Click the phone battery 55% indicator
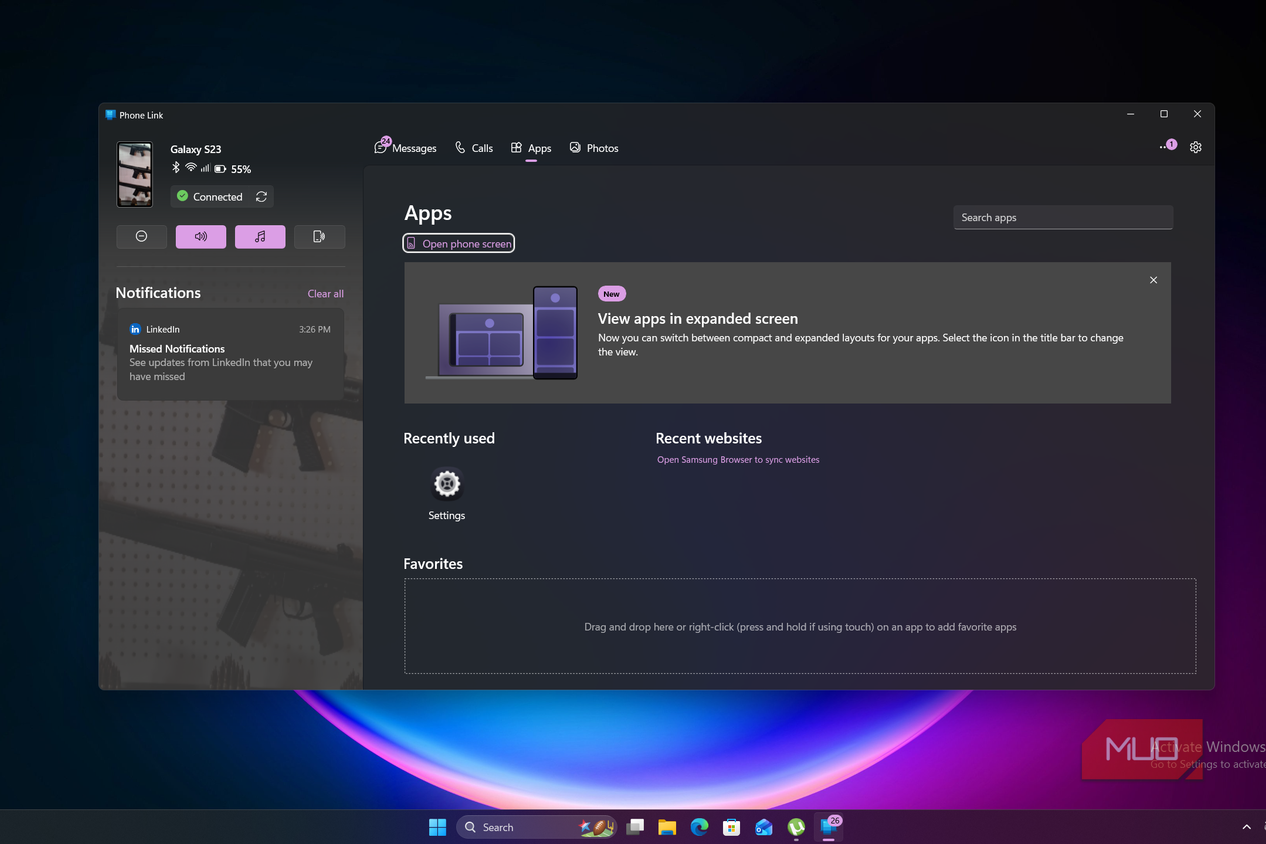Viewport: 1266px width, 844px height. tap(233, 169)
